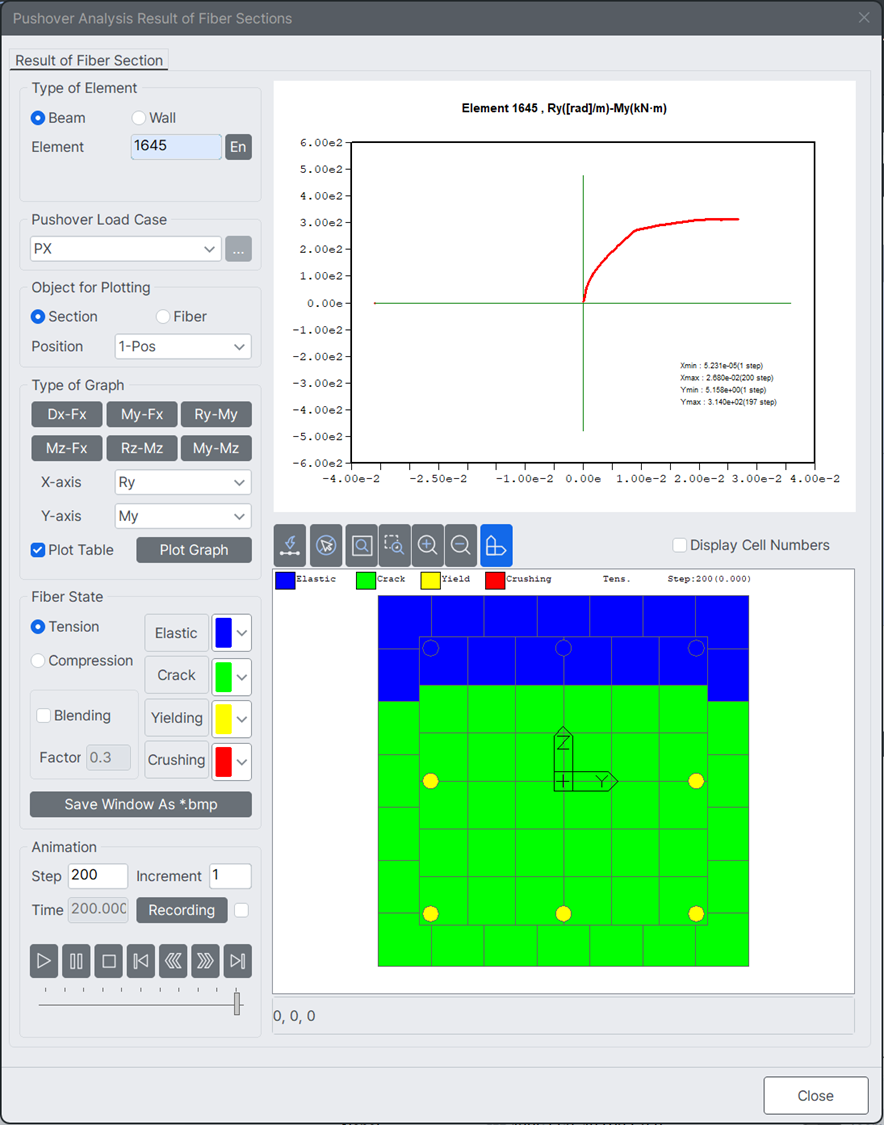
Task: Choose the Rz-Mz graph type
Action: [x=141, y=448]
